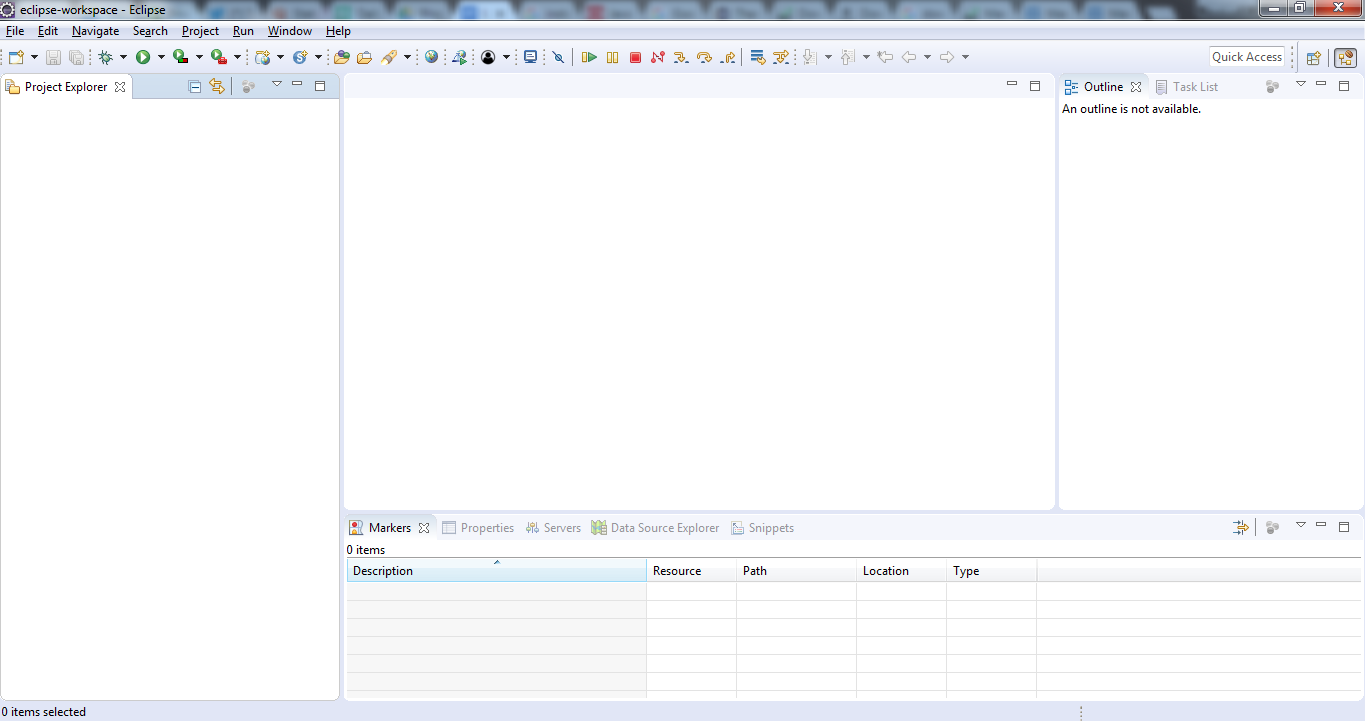Sort markers by the Description column header
This screenshot has height=721, width=1365.
pyautogui.click(x=496, y=570)
